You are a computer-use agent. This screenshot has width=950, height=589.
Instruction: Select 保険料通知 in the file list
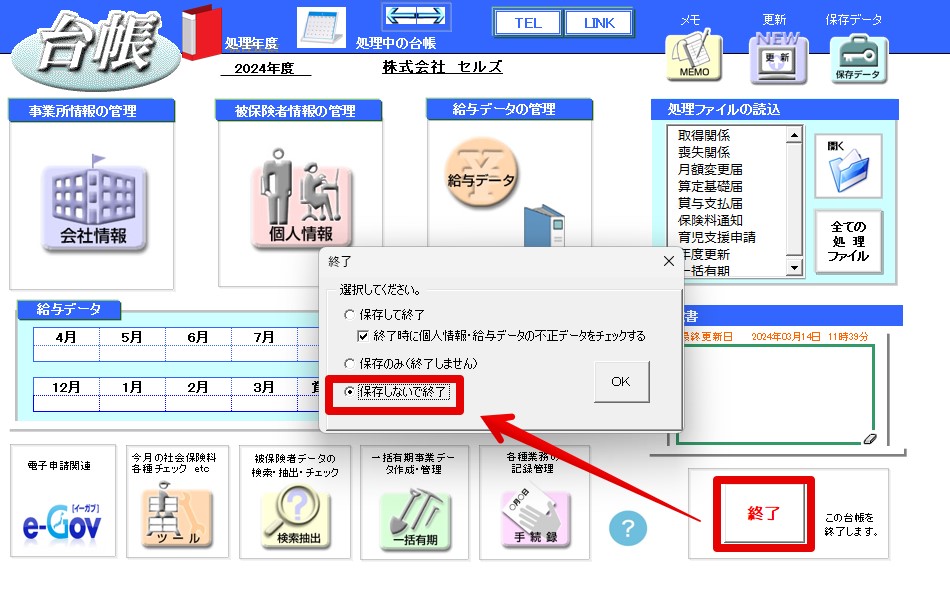[x=710, y=220]
